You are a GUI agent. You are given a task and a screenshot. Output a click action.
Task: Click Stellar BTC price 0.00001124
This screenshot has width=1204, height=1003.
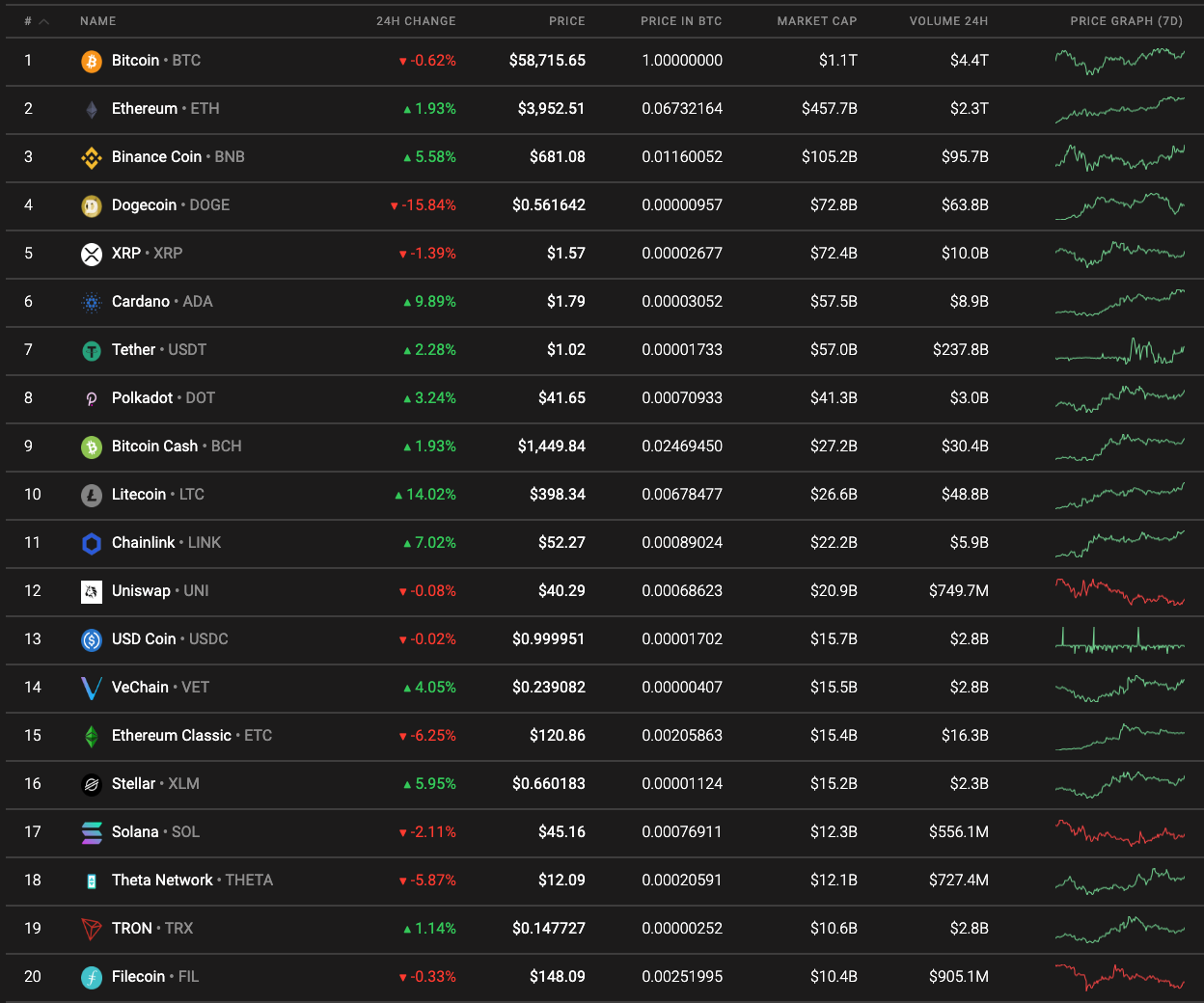click(x=682, y=784)
